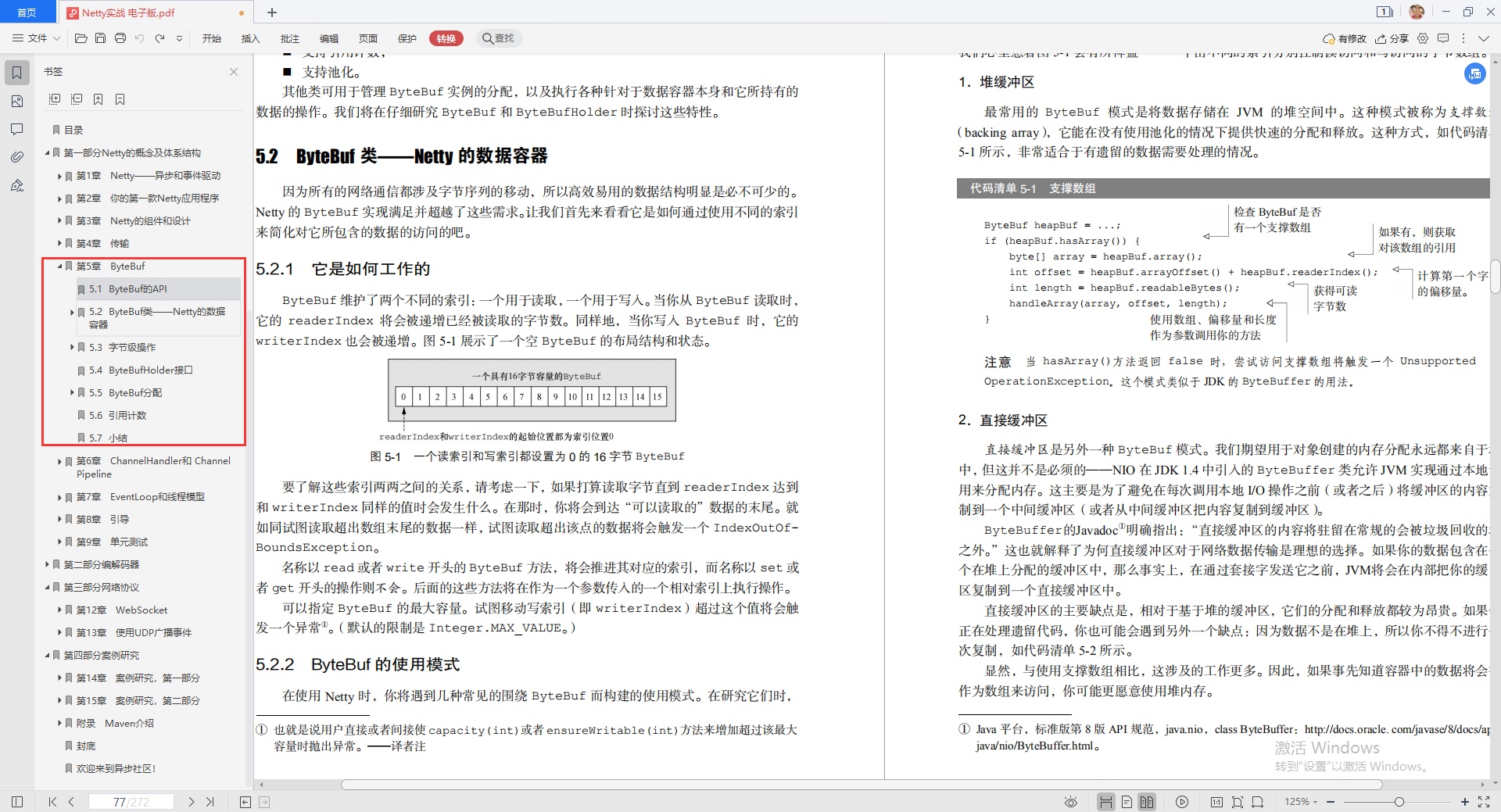
Task: Switch to the 首页 tab
Action: [27, 12]
